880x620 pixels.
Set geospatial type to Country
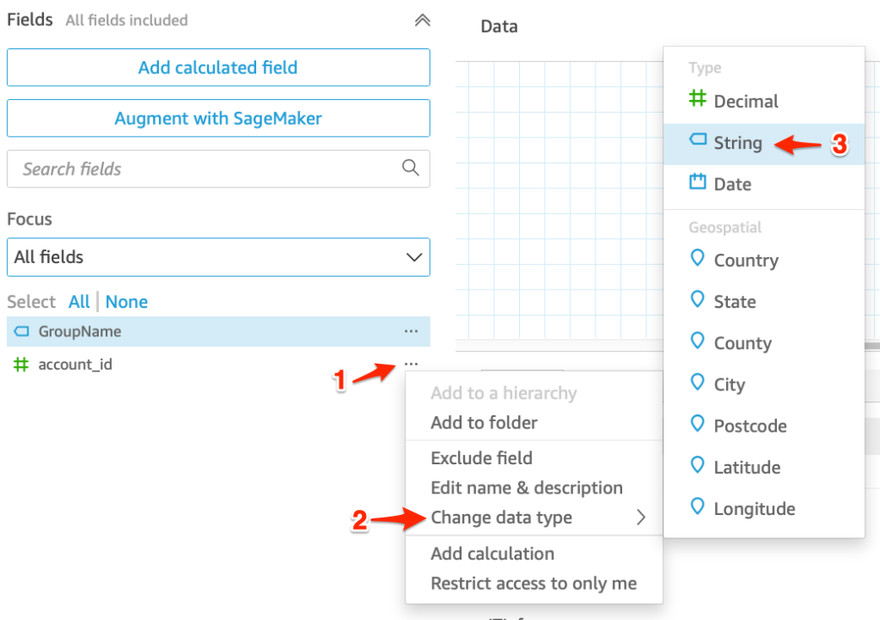coord(745,260)
